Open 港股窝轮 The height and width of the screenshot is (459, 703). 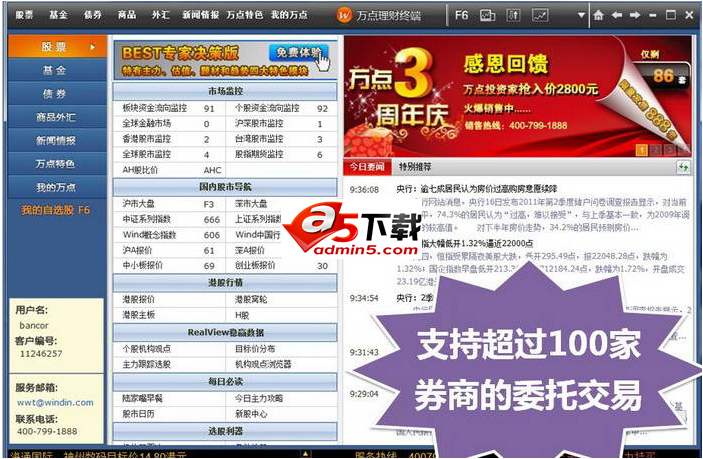pyautogui.click(x=251, y=299)
